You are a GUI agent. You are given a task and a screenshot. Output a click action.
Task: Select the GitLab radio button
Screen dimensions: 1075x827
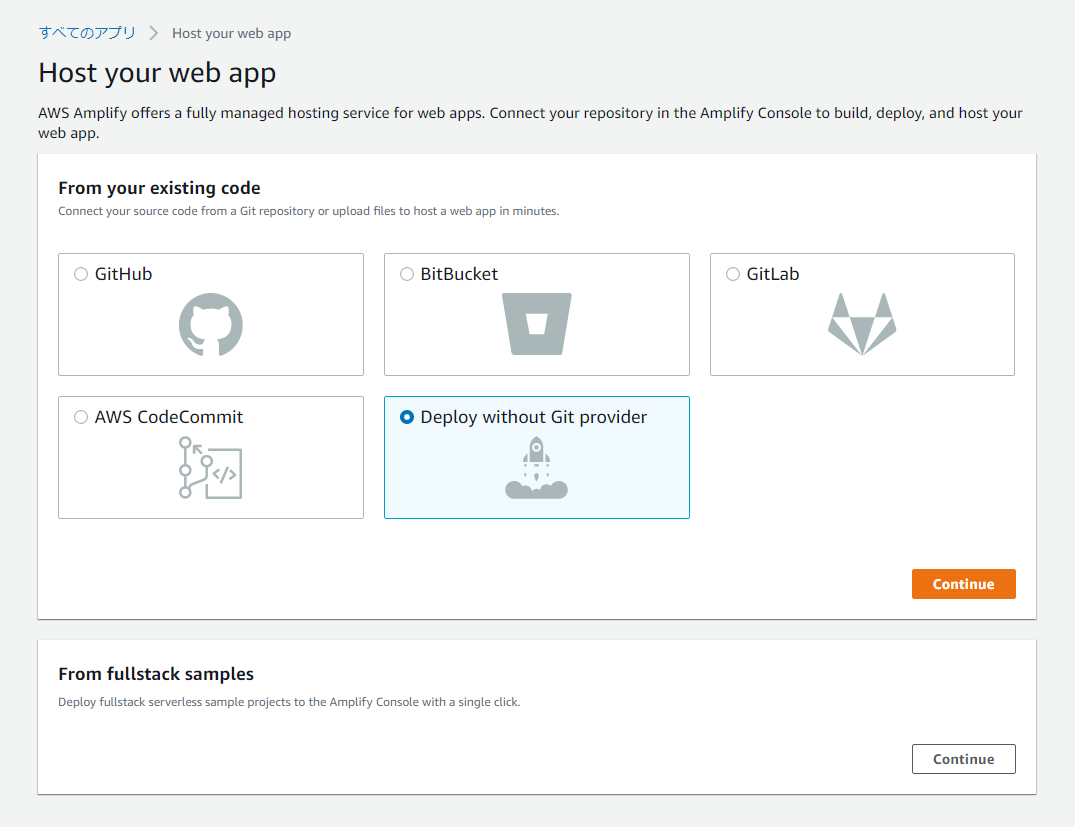733,274
